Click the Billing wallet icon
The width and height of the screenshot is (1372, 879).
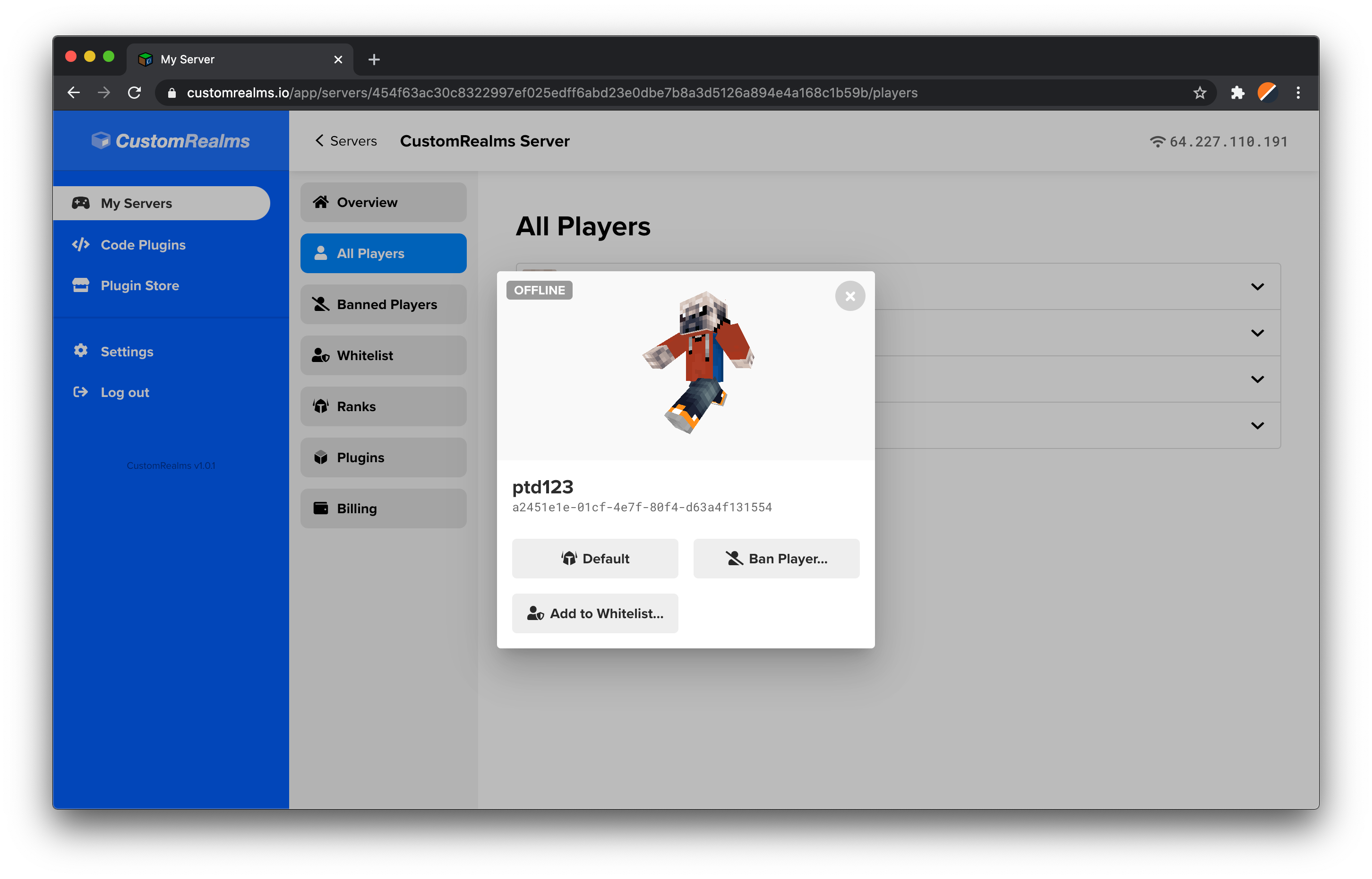click(321, 508)
